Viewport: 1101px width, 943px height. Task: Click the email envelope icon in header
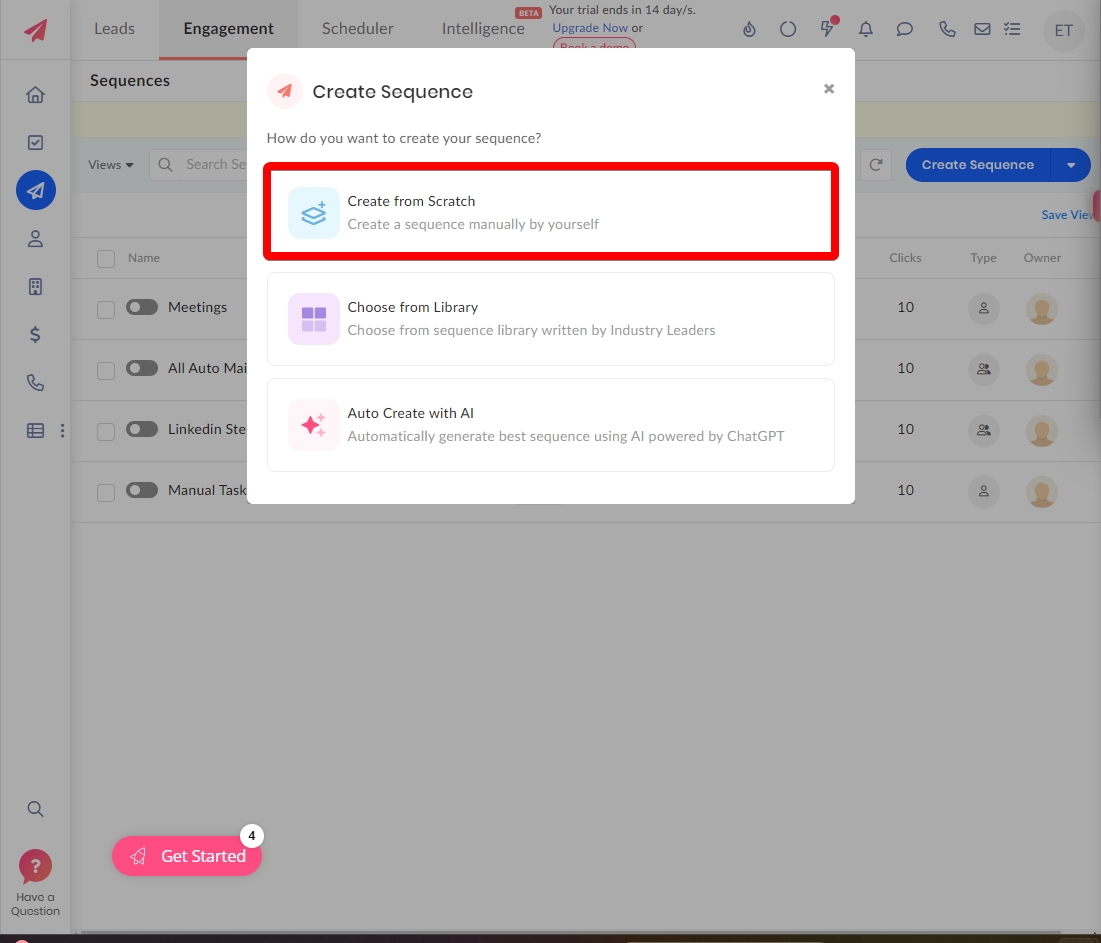click(x=982, y=29)
